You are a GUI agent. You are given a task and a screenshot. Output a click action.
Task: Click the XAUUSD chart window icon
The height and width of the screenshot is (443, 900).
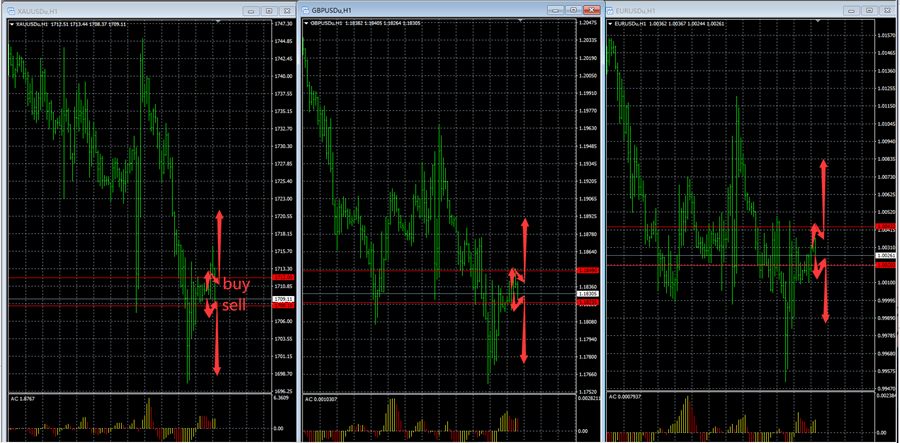[9, 10]
